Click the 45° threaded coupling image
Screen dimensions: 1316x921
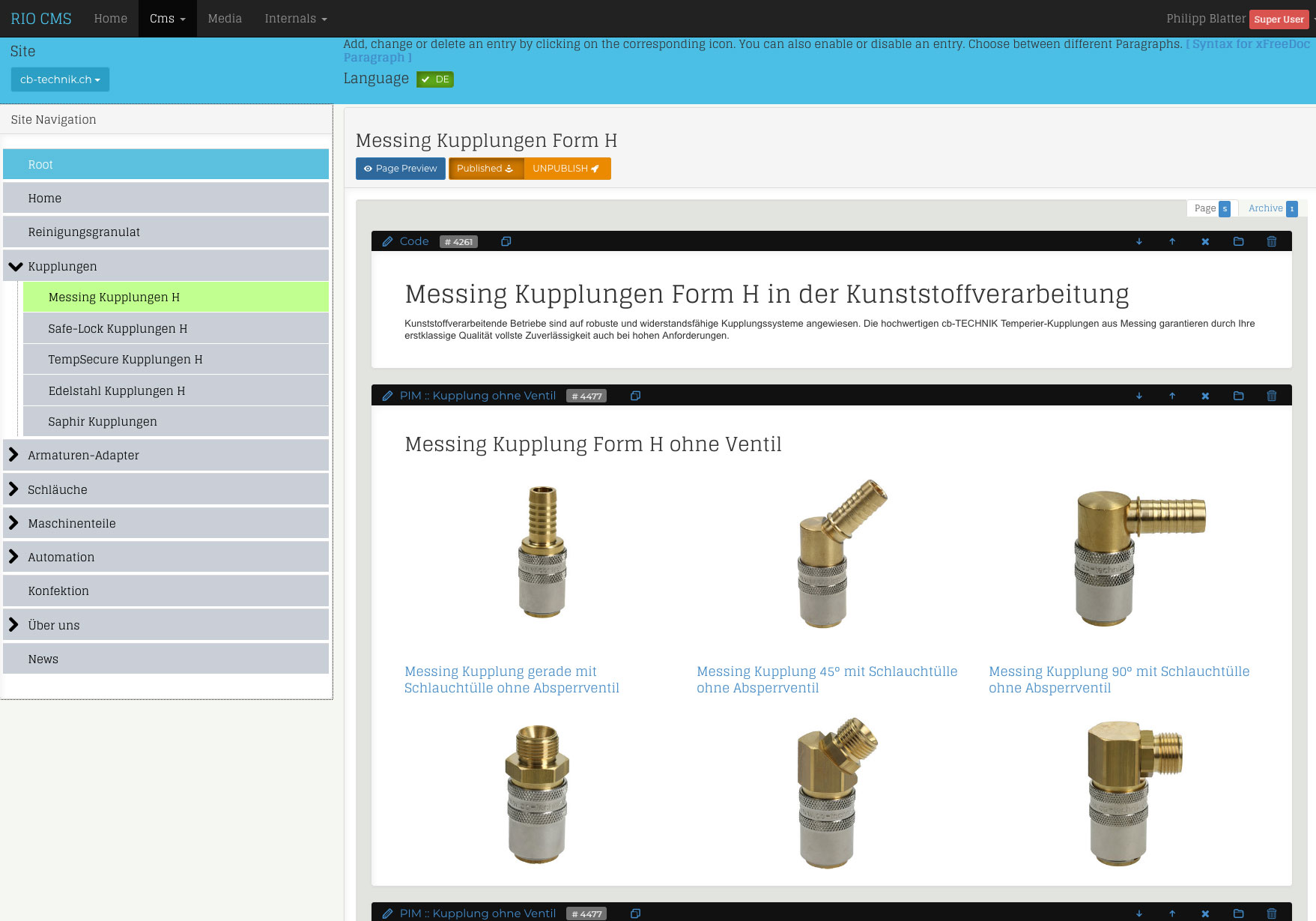point(837,793)
